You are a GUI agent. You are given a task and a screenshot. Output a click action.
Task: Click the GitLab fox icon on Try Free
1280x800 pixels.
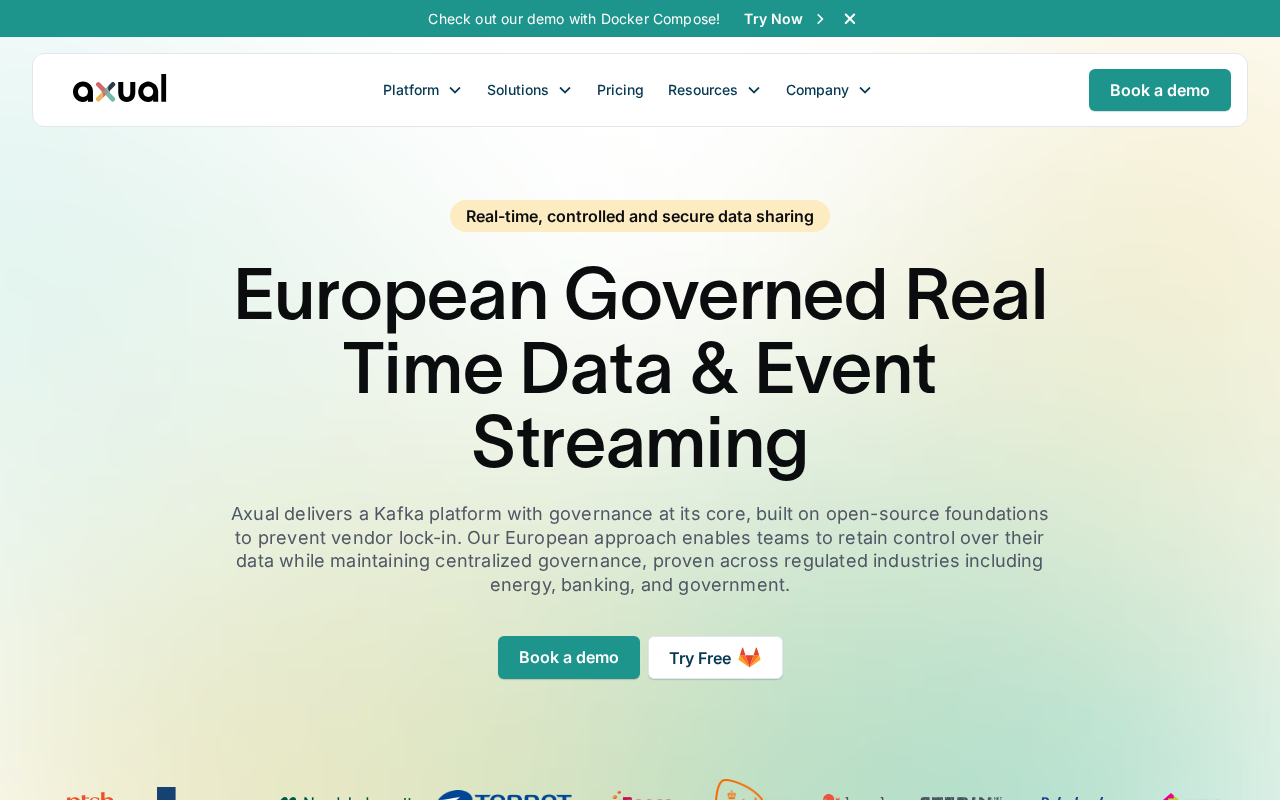[750, 658]
